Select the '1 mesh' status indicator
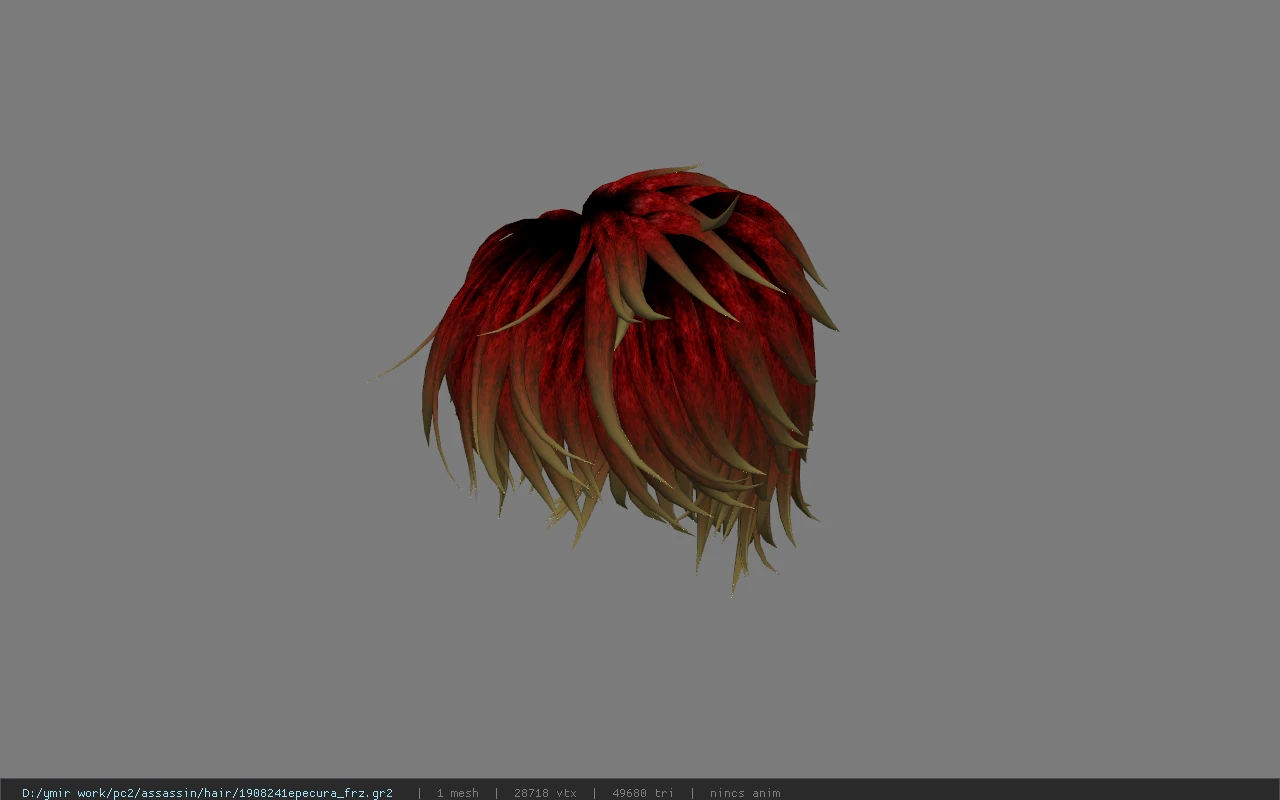The height and width of the screenshot is (800, 1280). pos(457,793)
